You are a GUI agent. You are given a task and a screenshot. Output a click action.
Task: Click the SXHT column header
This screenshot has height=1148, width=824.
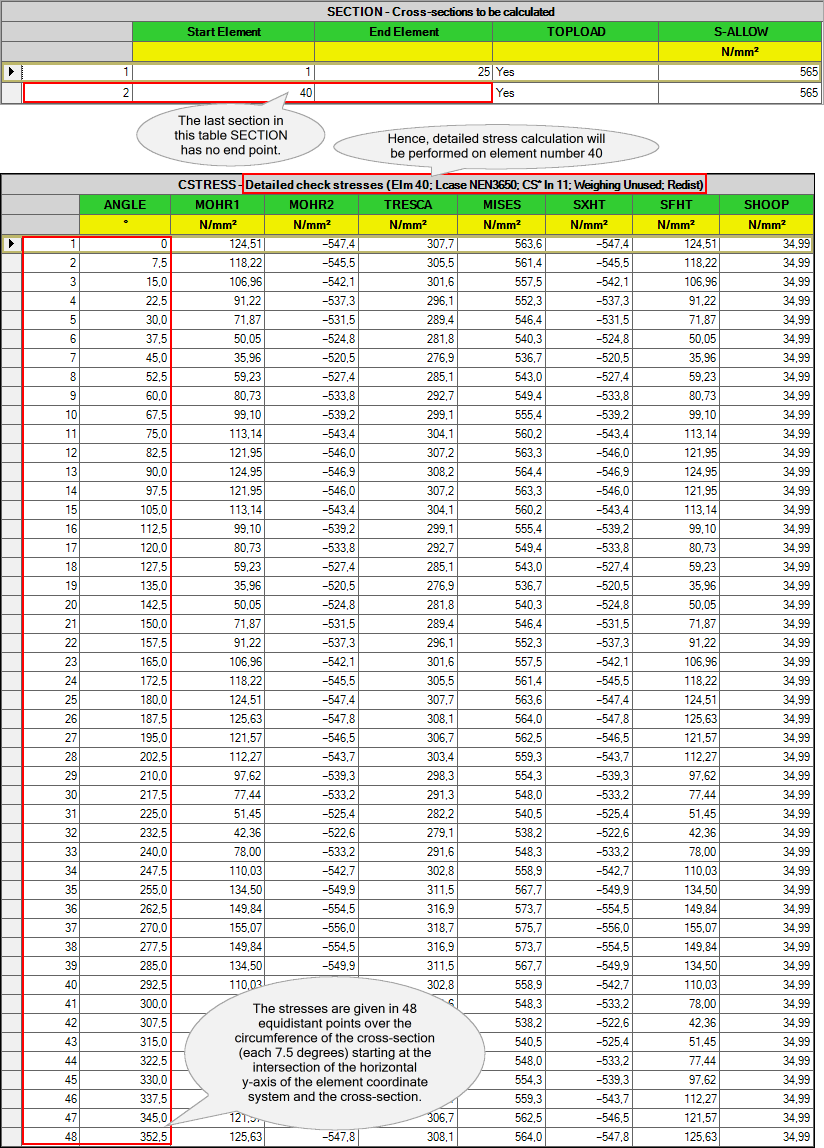tap(590, 205)
